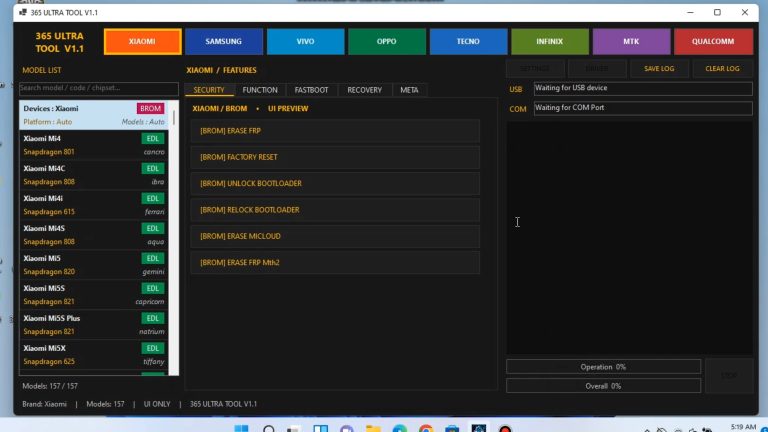Click the BROM badge on Devices entry
This screenshot has height=432, width=768.
tap(150, 109)
